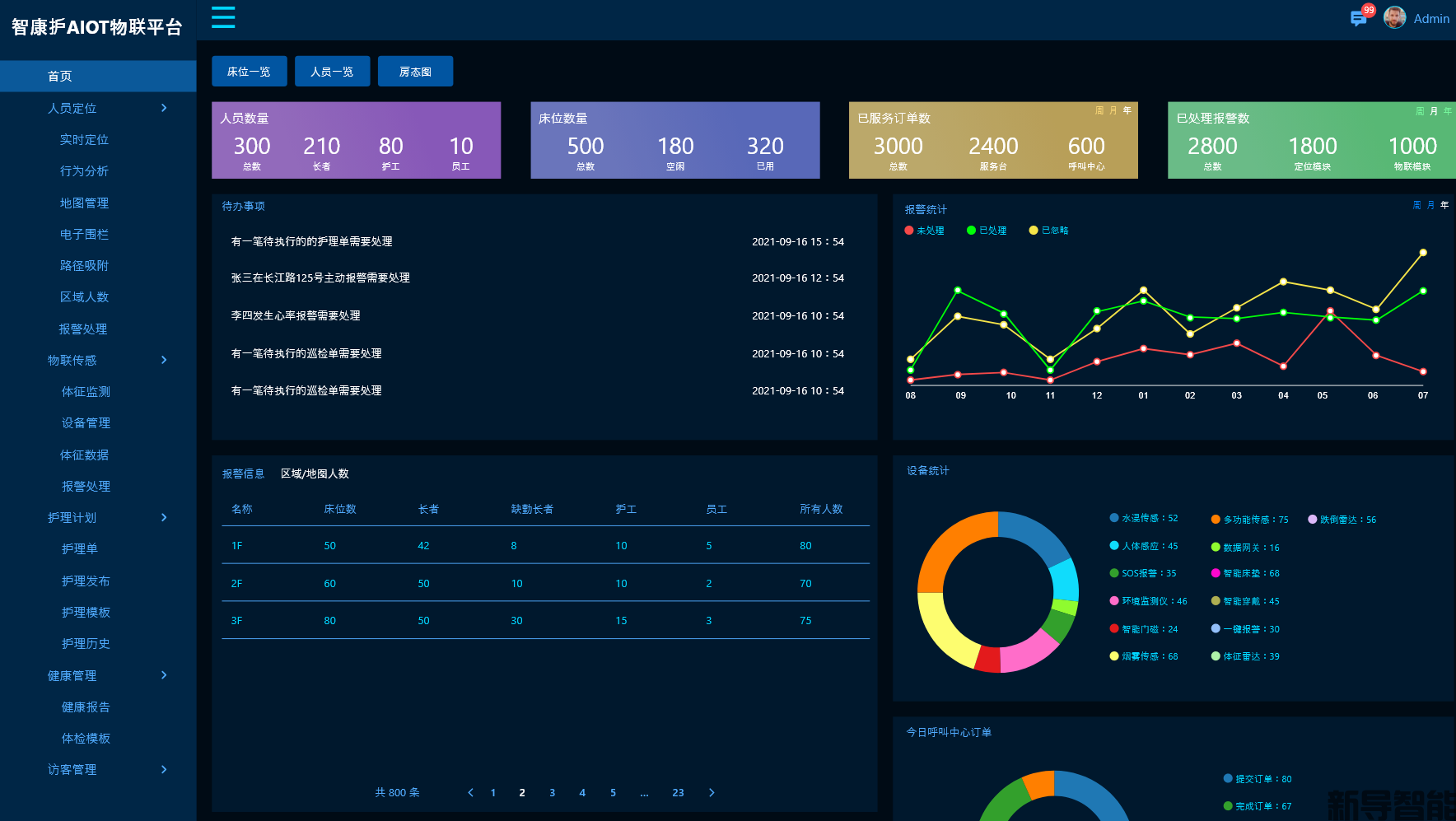Click the blue 水浸传感 legend swatch
This screenshot has width=1456, height=821.
click(1114, 519)
